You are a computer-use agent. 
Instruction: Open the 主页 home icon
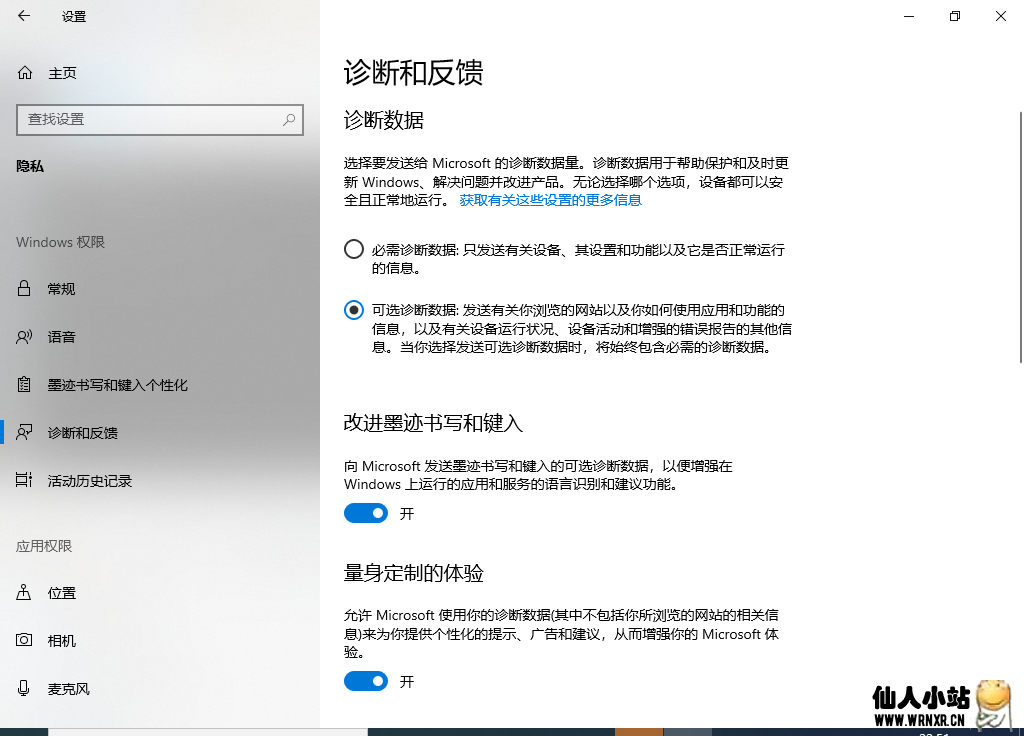point(25,72)
